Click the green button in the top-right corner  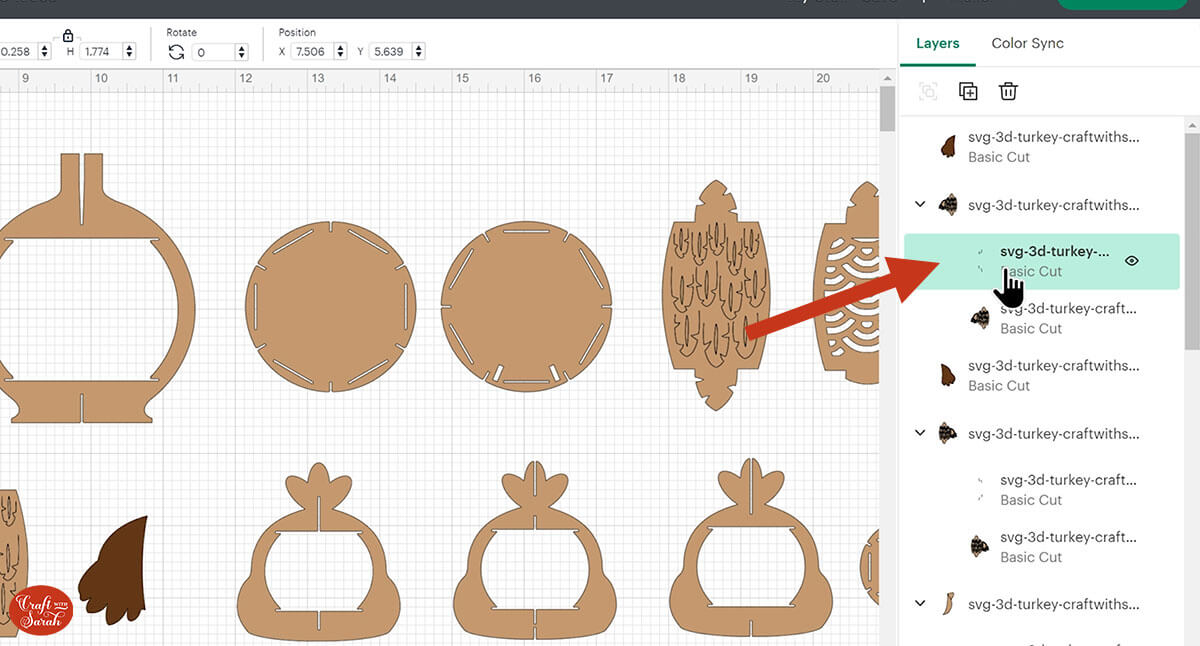pyautogui.click(x=1128, y=4)
